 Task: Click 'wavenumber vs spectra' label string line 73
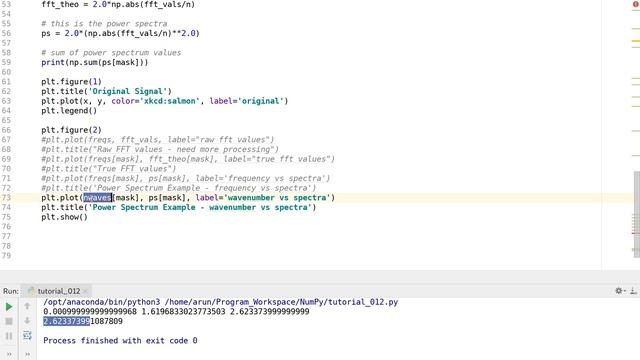pyautogui.click(x=278, y=198)
